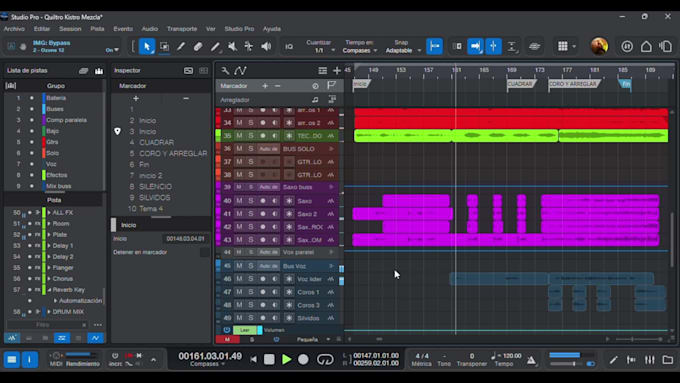Image resolution: width=680 pixels, height=383 pixels.
Task: Click the Stop transport button
Action: pos(269,359)
